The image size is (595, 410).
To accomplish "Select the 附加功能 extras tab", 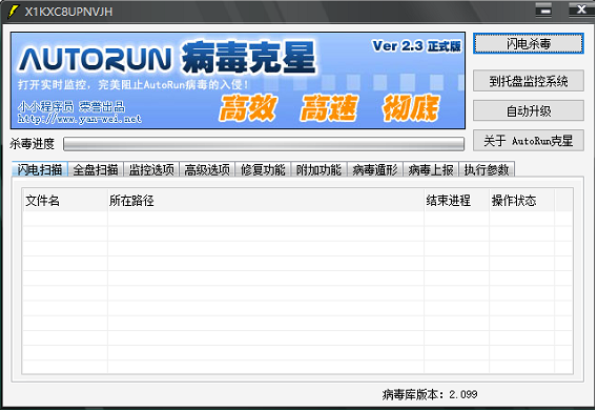I will 319,170.
